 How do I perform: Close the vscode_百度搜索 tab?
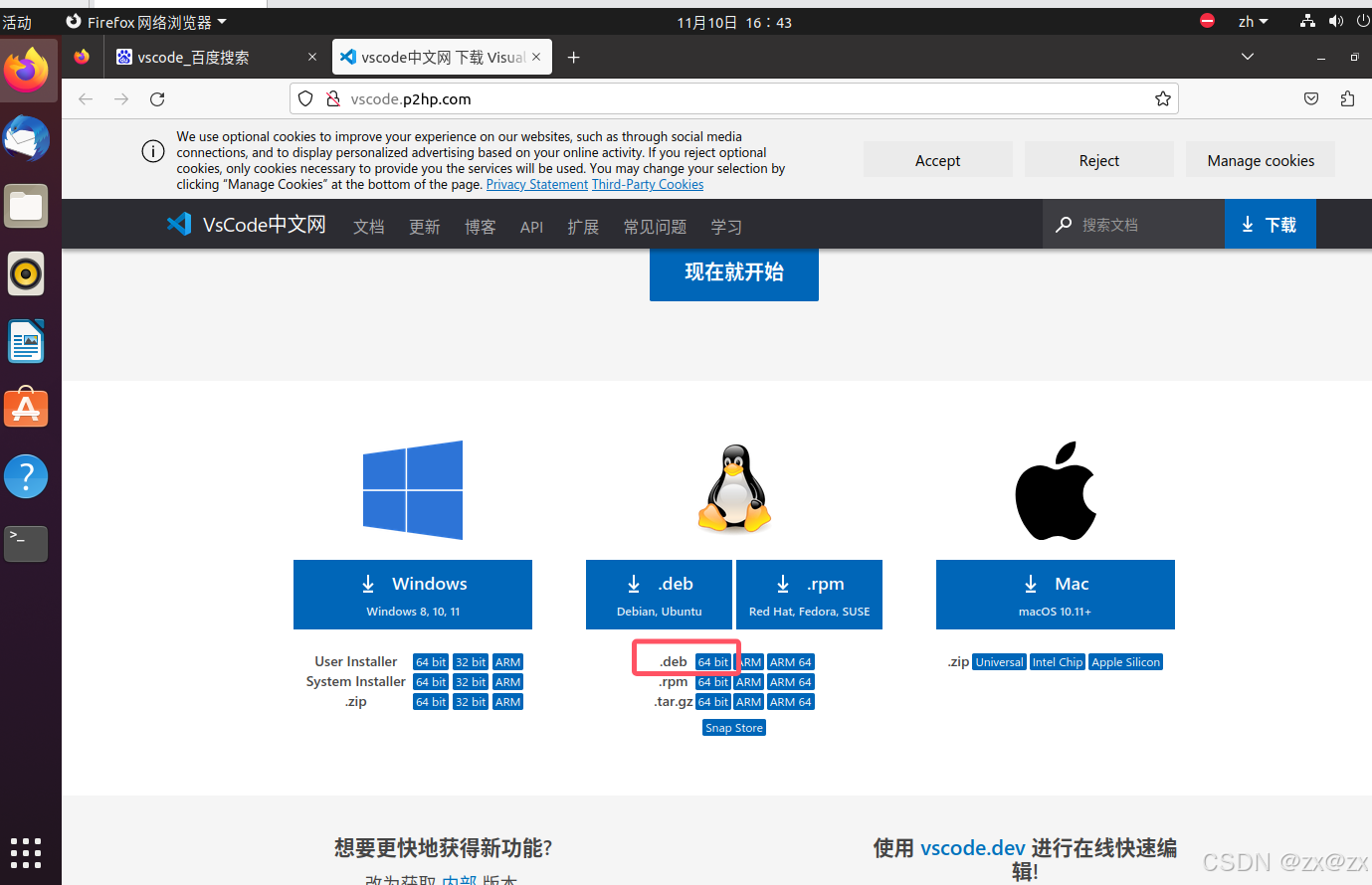311,57
